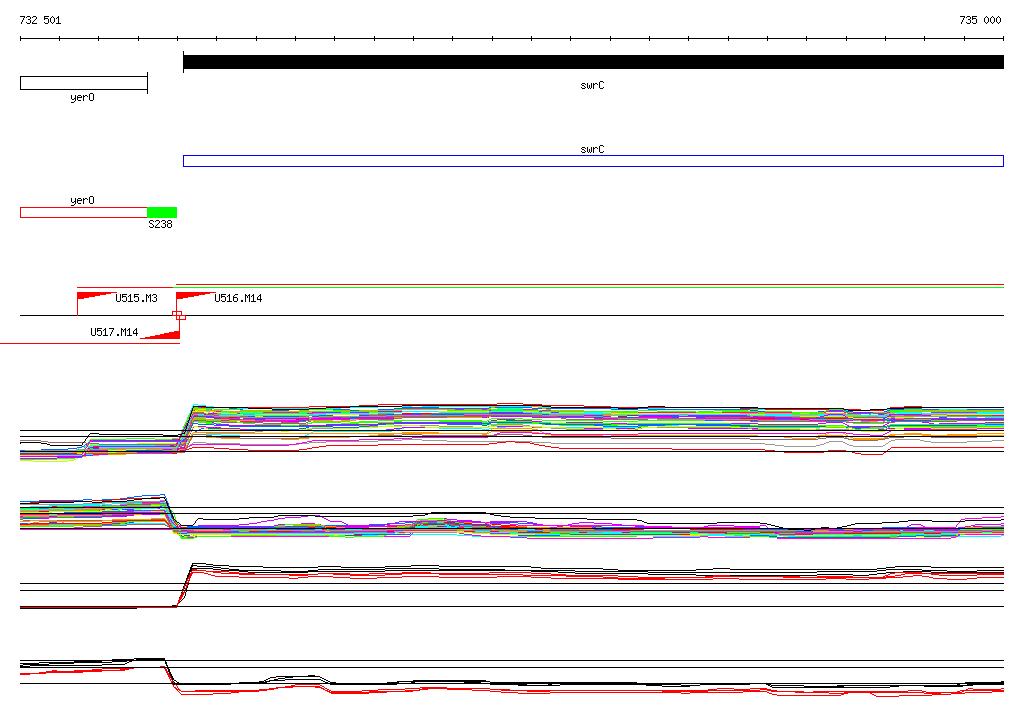Click the 'U517.M14' label
Screen dimensions: 1024x714
coord(114,332)
